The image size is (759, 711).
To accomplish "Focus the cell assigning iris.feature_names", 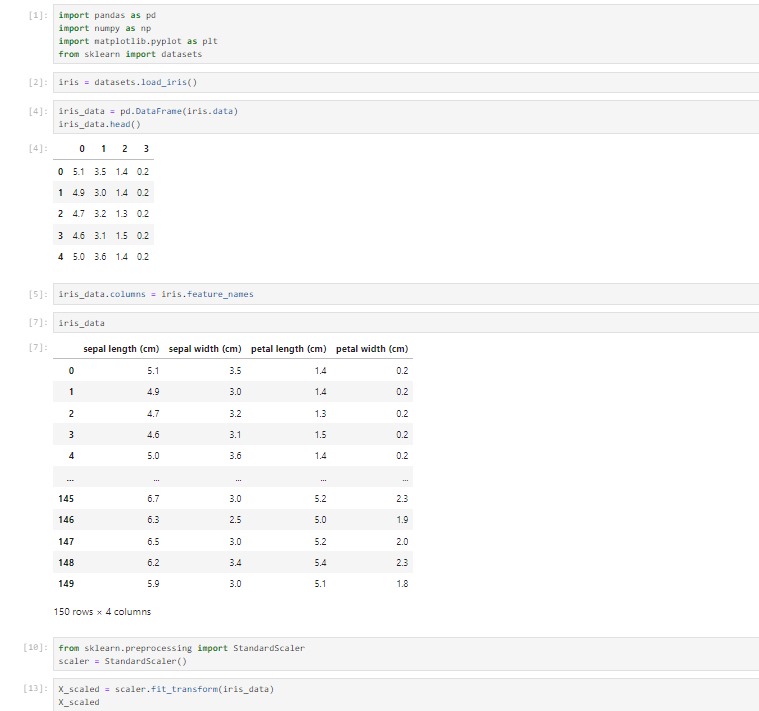I will pyautogui.click(x=406, y=294).
